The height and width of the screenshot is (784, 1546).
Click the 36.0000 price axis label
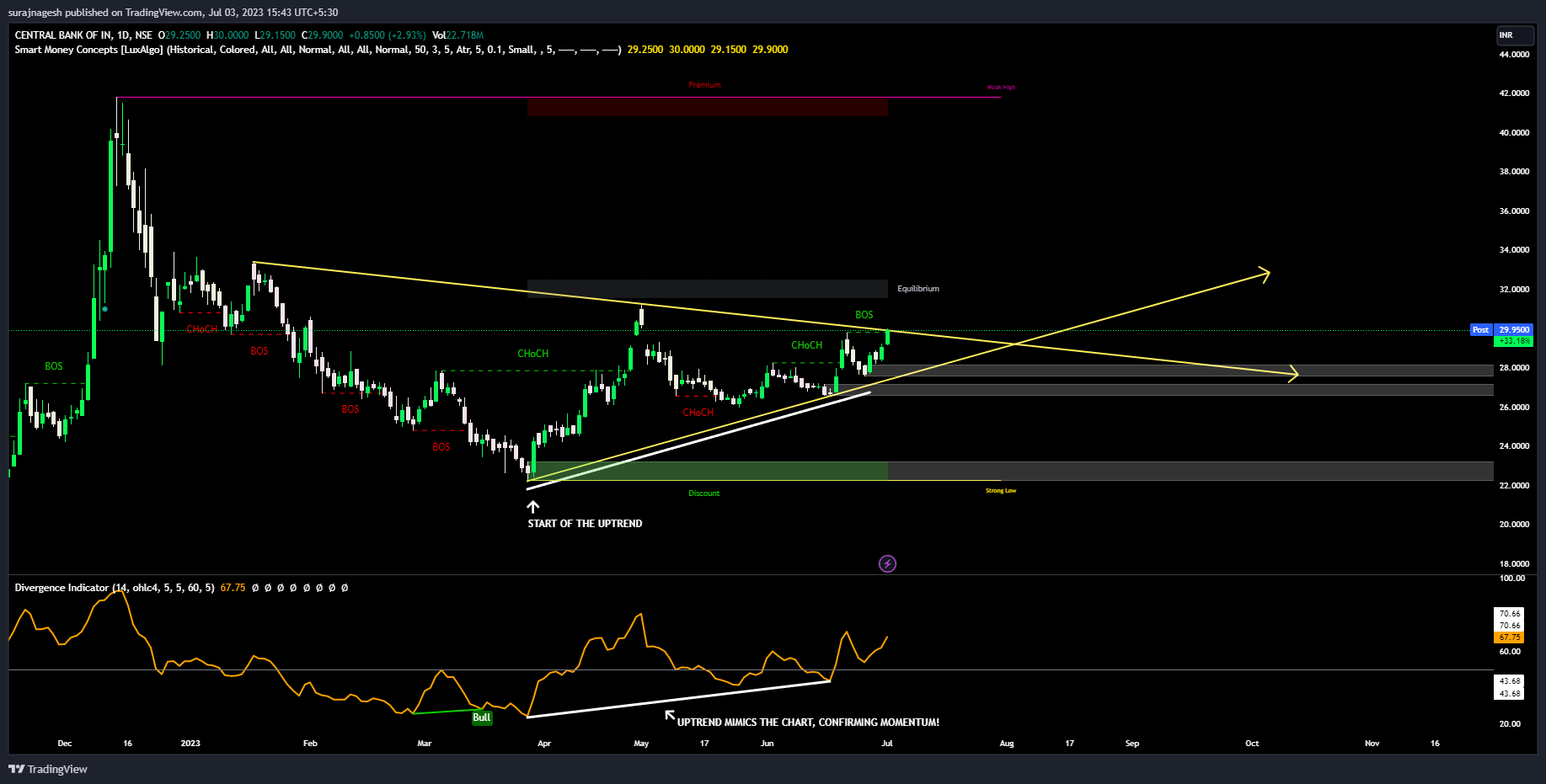point(1514,211)
